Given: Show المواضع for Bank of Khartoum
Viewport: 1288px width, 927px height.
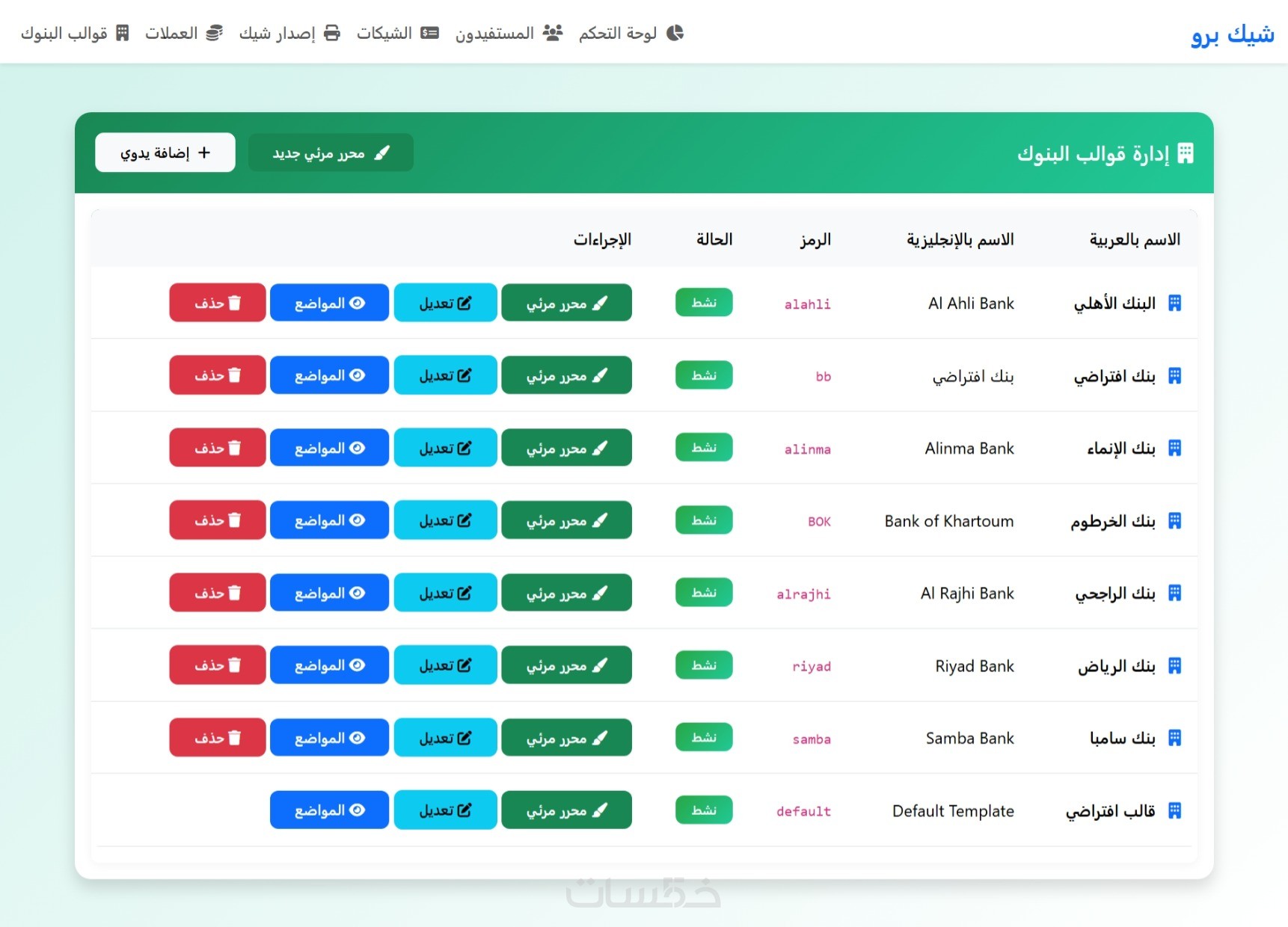Looking at the screenshot, I should tap(329, 520).
